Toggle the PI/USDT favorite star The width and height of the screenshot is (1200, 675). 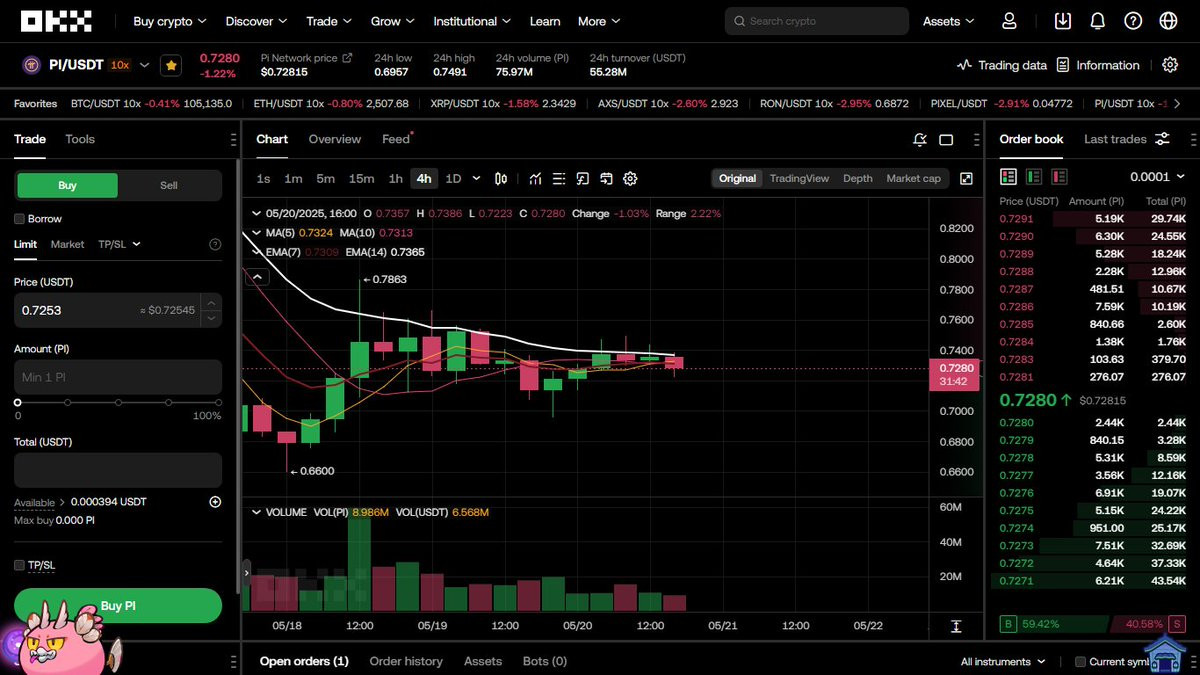coord(171,65)
